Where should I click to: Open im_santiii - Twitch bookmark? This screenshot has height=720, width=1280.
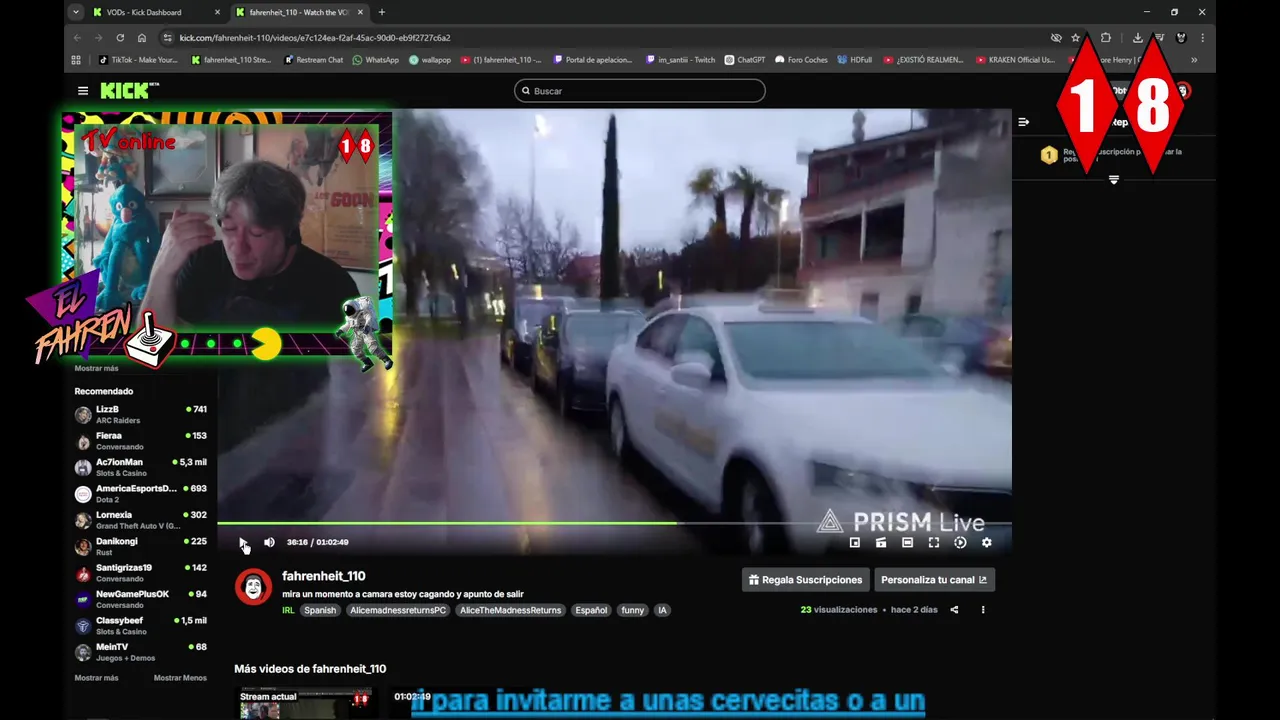tap(680, 60)
